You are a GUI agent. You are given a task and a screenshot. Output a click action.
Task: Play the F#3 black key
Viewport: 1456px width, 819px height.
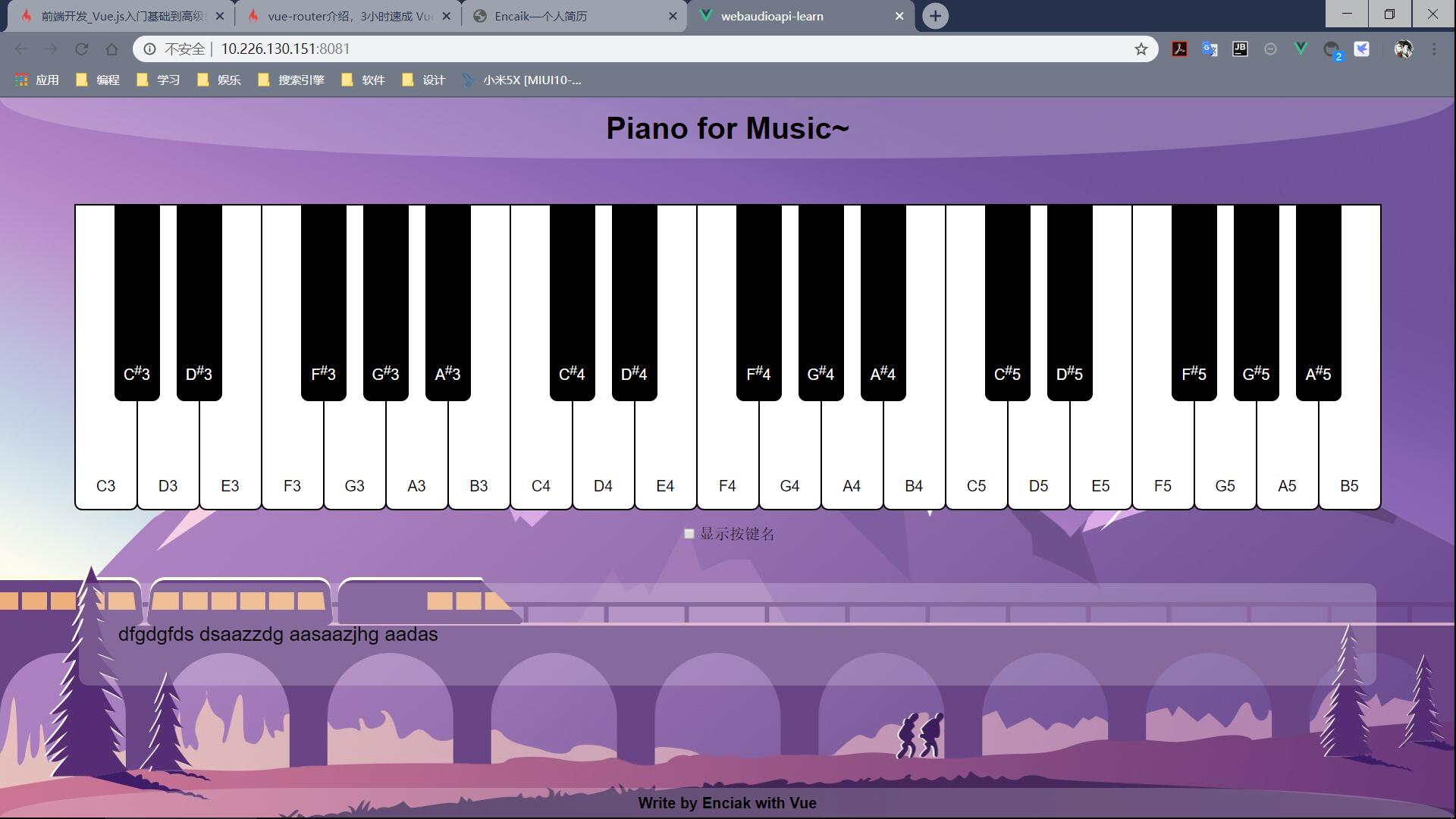(323, 303)
